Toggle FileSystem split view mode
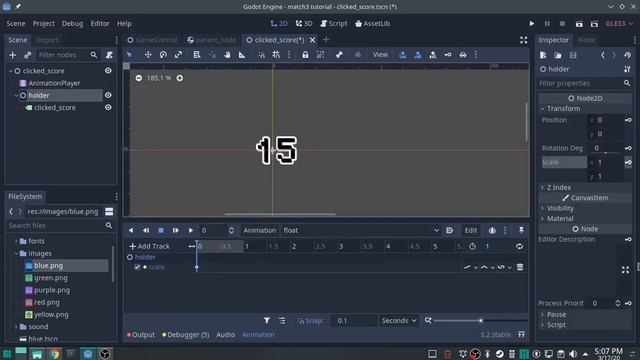Screen dimensions: 640x360 109,211
